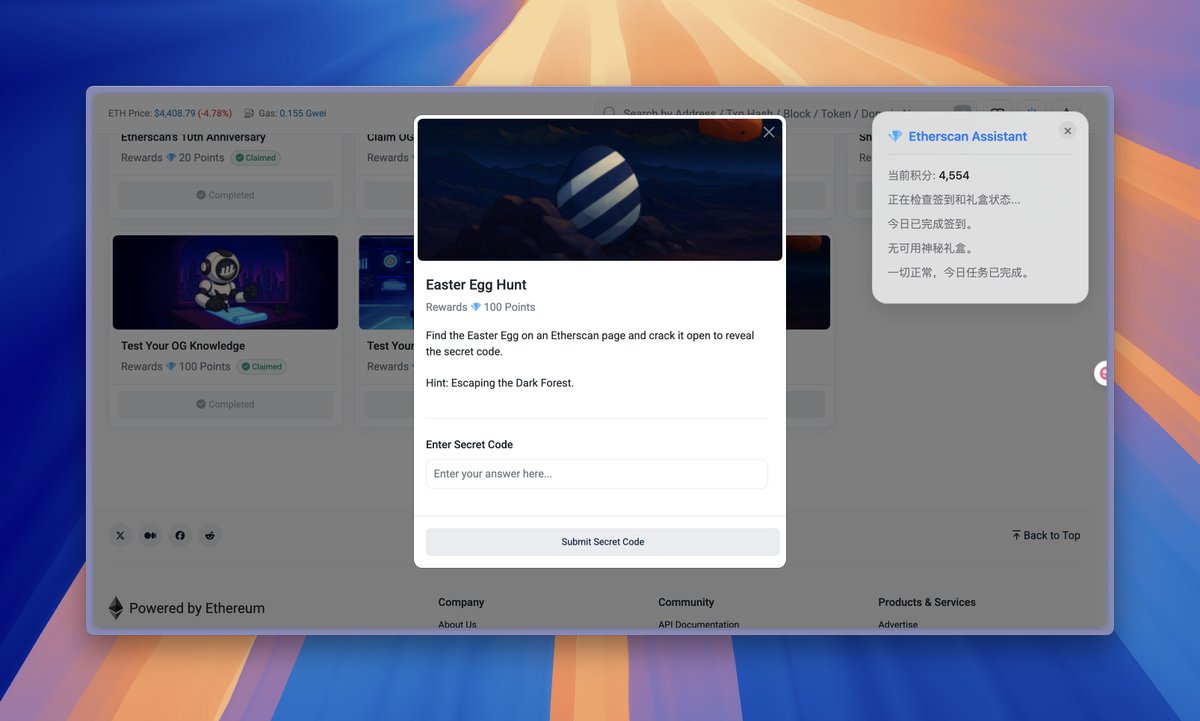Click the Etherscan Assistant title
Image resolution: width=1200 pixels, height=721 pixels.
(x=968, y=137)
